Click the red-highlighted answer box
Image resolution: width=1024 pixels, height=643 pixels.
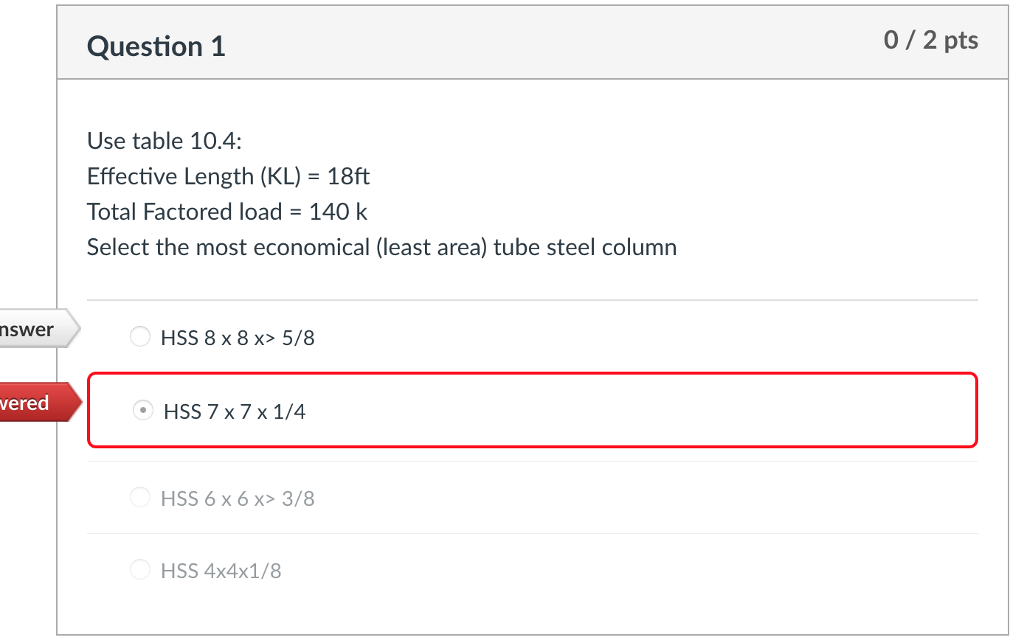coord(532,410)
